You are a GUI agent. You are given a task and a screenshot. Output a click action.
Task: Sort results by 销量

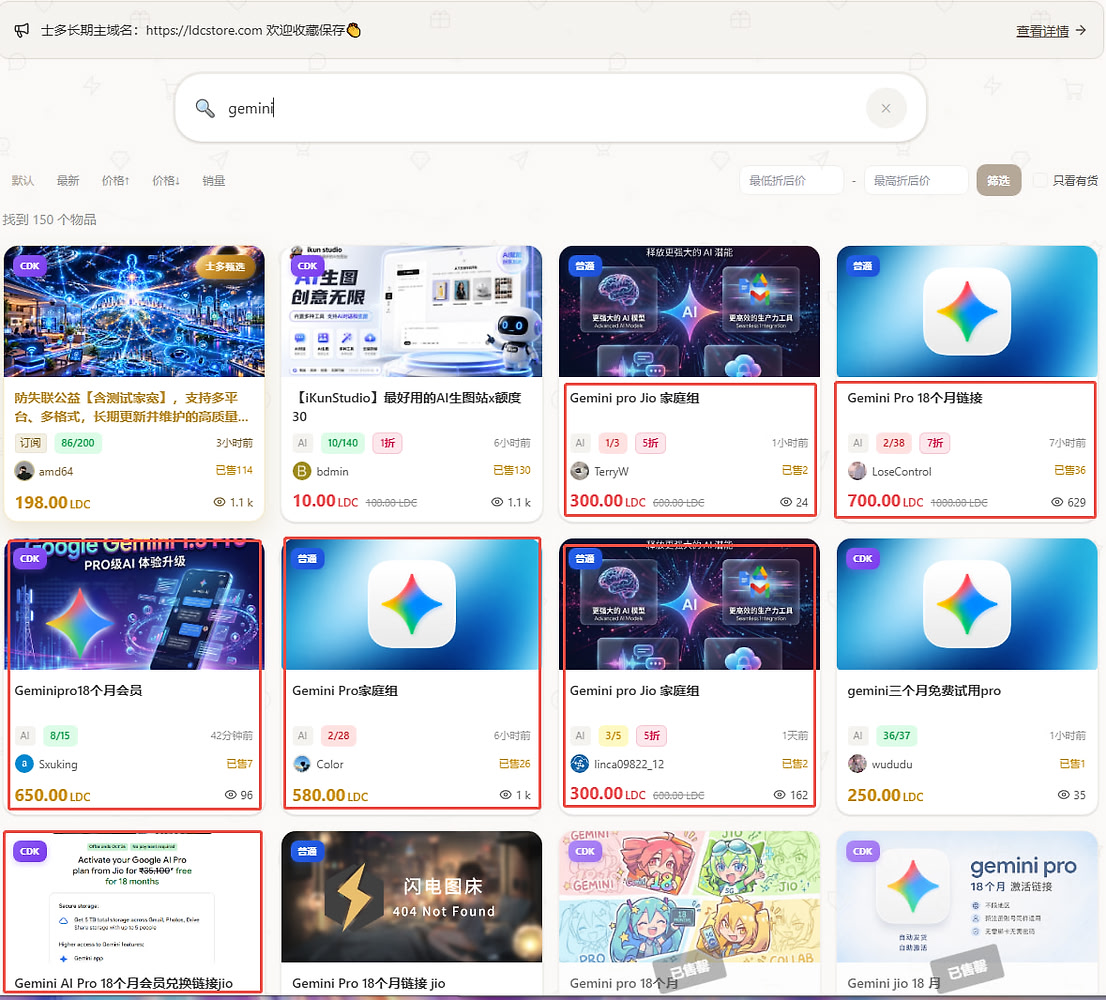214,181
